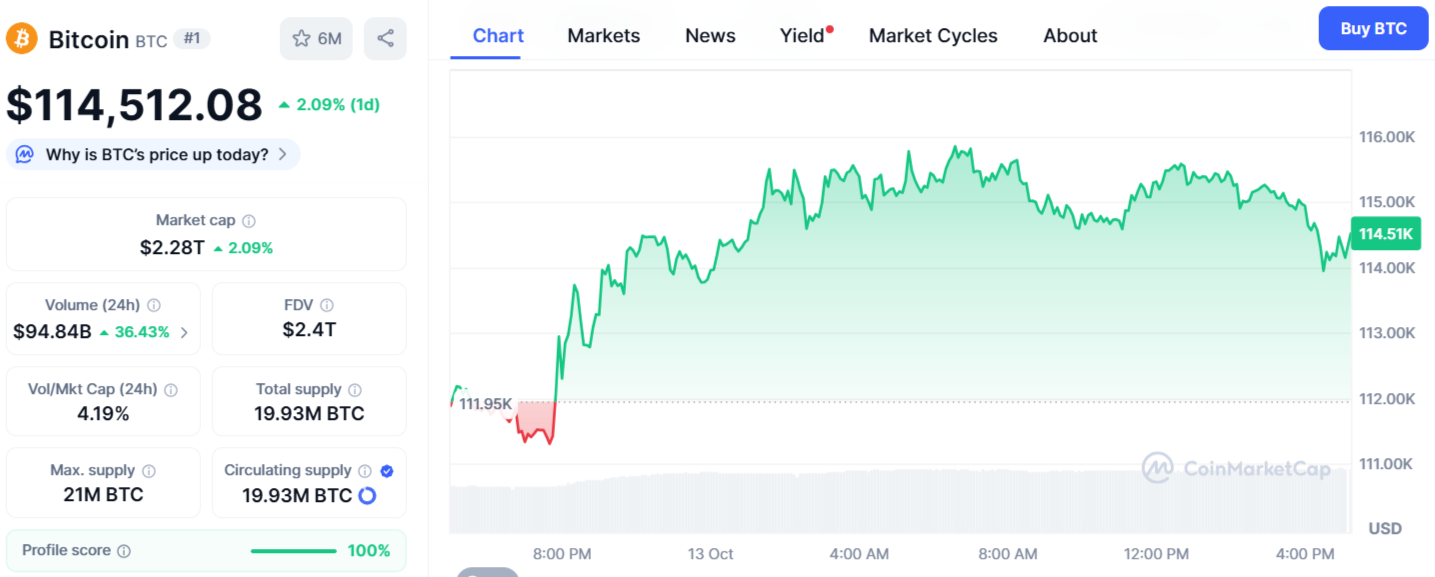This screenshot has width=1435, height=577.
Task: Click the Circulating supply verified badge
Action: tap(387, 471)
